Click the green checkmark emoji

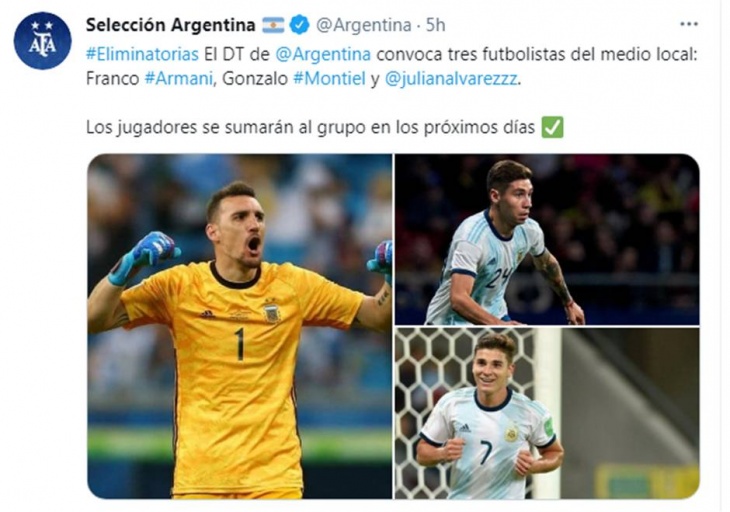point(552,127)
